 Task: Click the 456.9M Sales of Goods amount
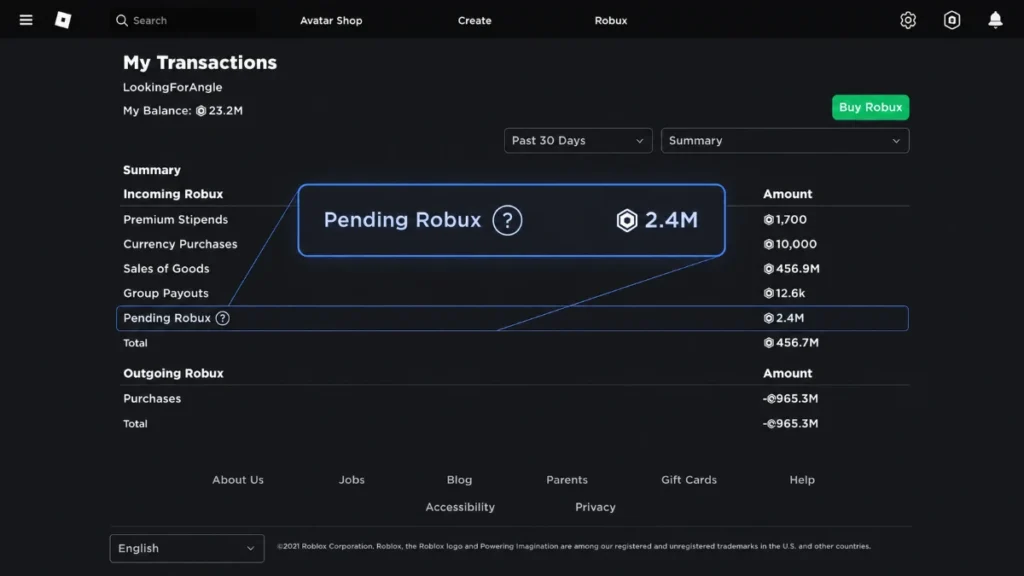[792, 268]
